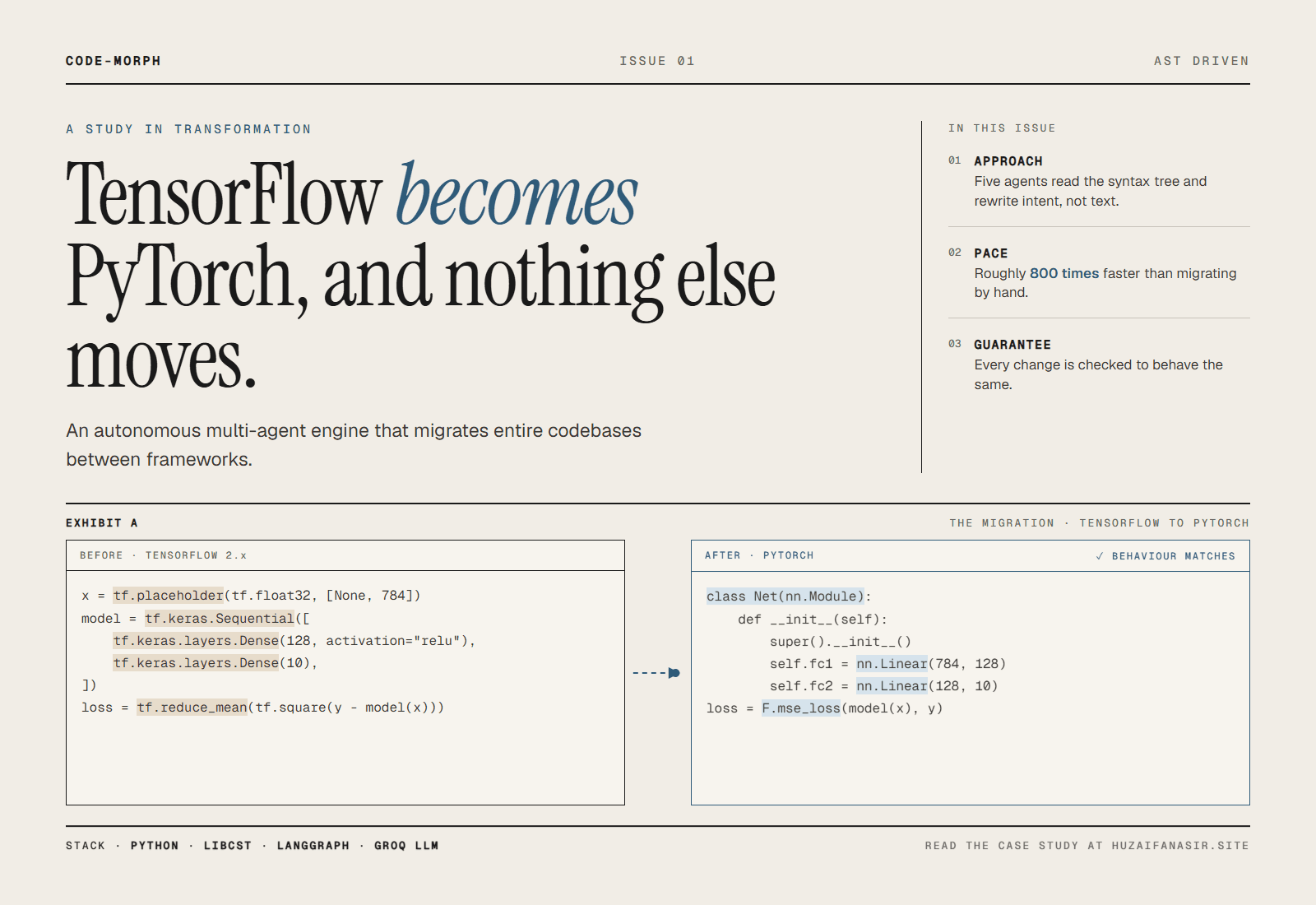This screenshot has width=1316, height=905.
Task: Click the EXHIBIT A label
Action: (102, 523)
